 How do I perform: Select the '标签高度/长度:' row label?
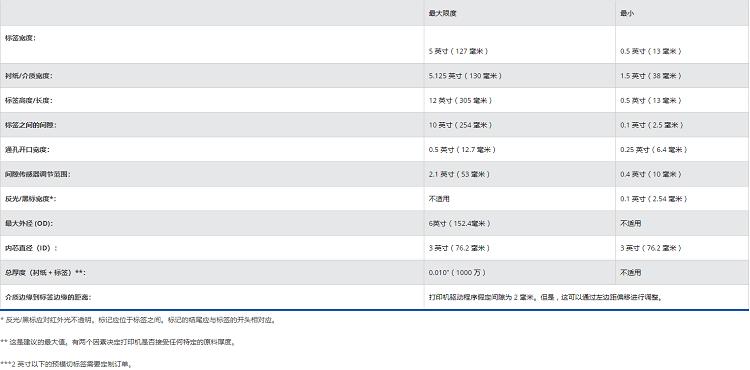point(29,100)
